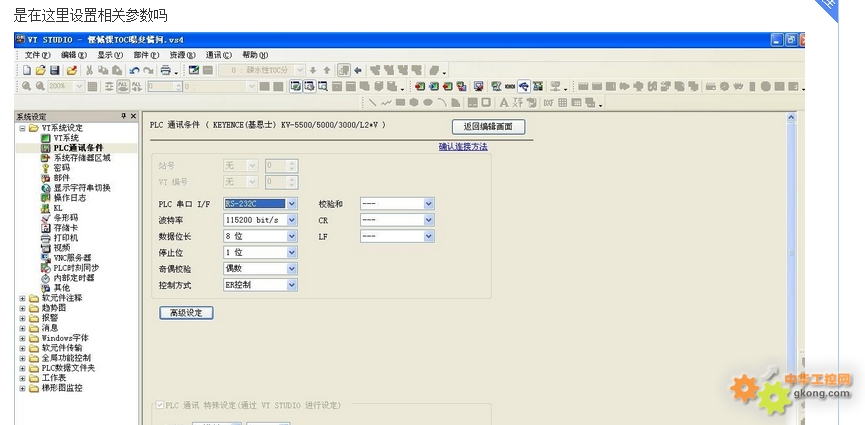Click the Cut scissors icon

89,70
